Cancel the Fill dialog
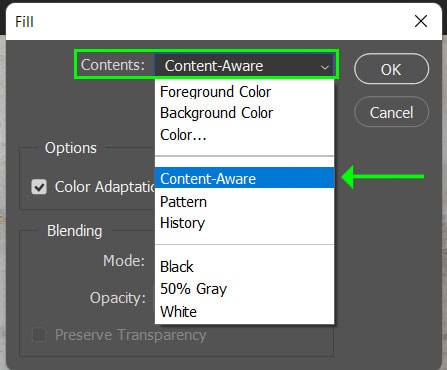The height and width of the screenshot is (370, 447). tap(391, 112)
